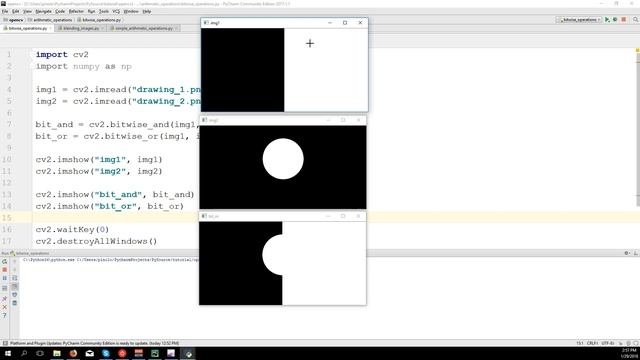Close the Run tab with the red X
The height and width of the screenshot is (360, 640).
click(4, 307)
